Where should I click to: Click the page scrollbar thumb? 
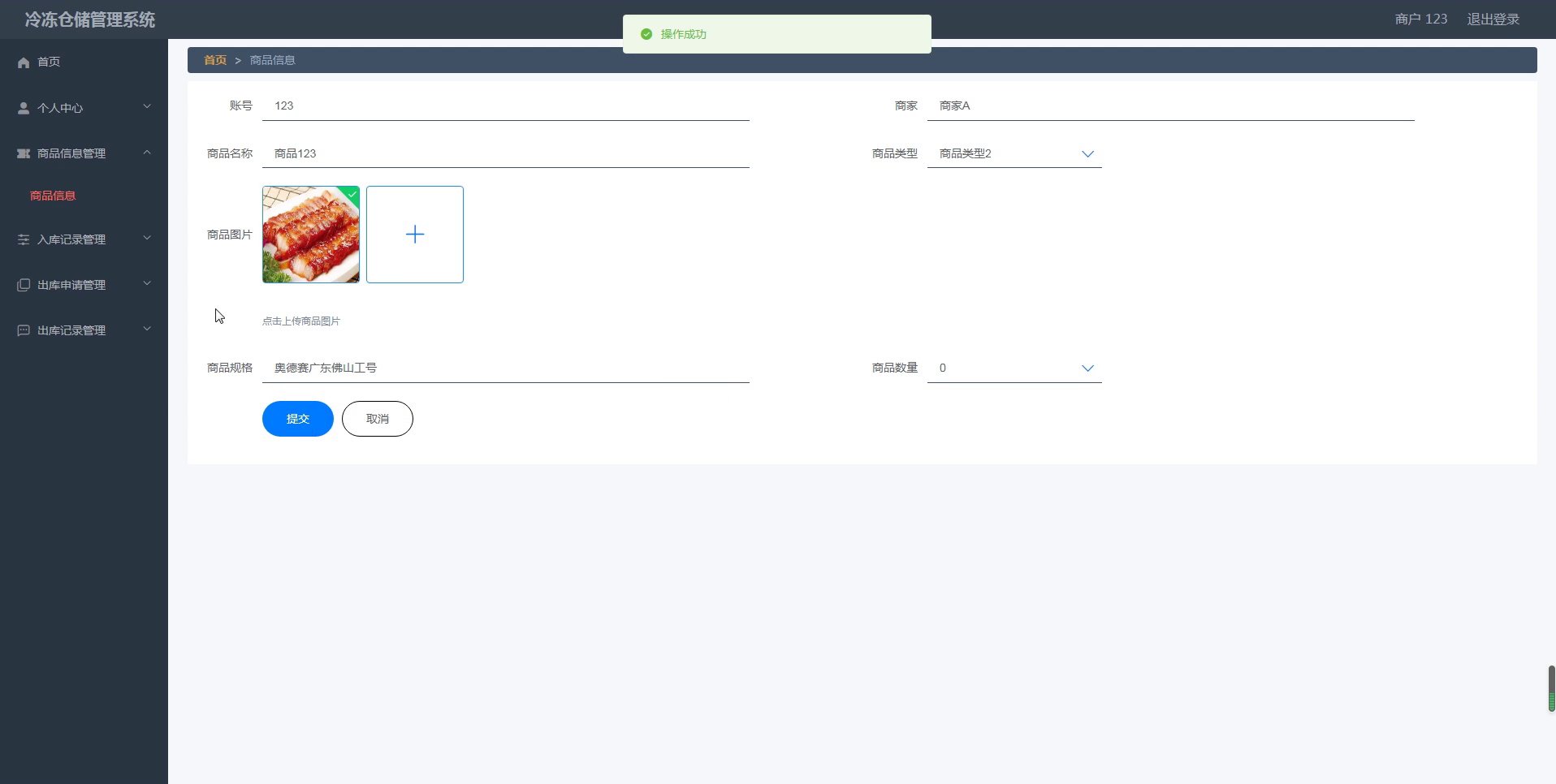tap(1551, 688)
